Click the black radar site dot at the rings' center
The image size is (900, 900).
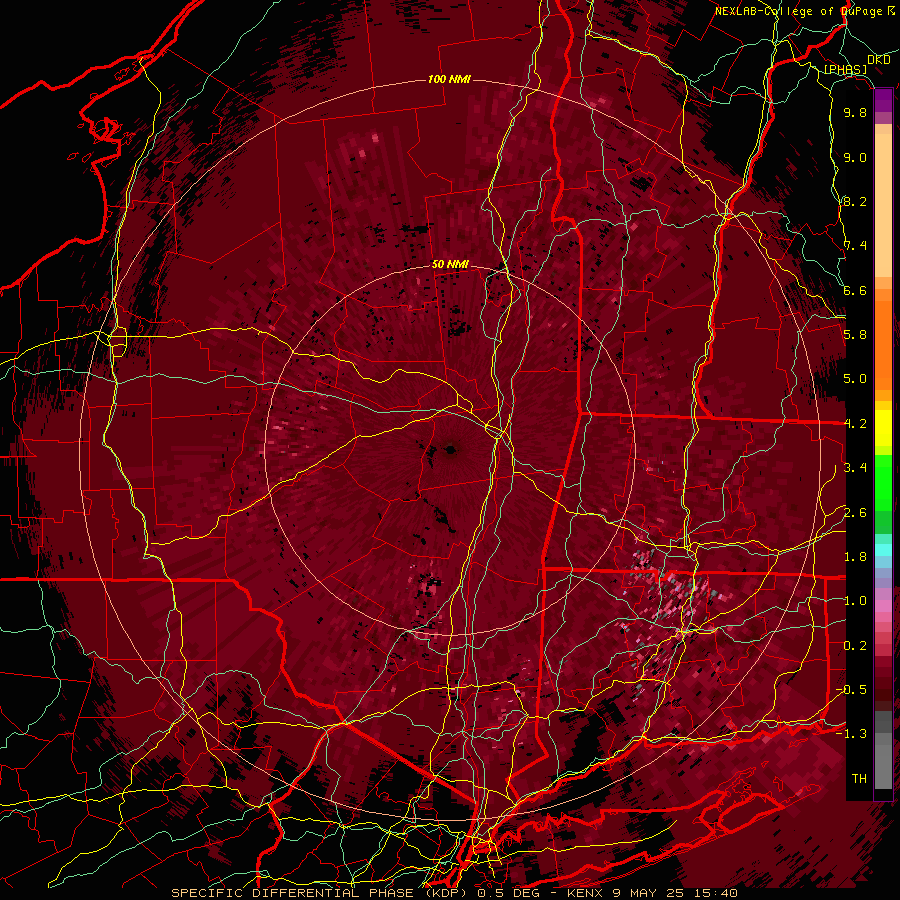[x=451, y=450]
